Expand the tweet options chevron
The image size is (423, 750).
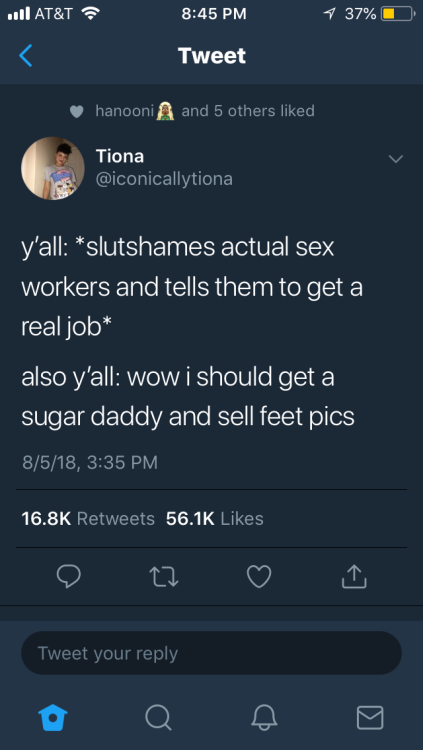click(396, 158)
